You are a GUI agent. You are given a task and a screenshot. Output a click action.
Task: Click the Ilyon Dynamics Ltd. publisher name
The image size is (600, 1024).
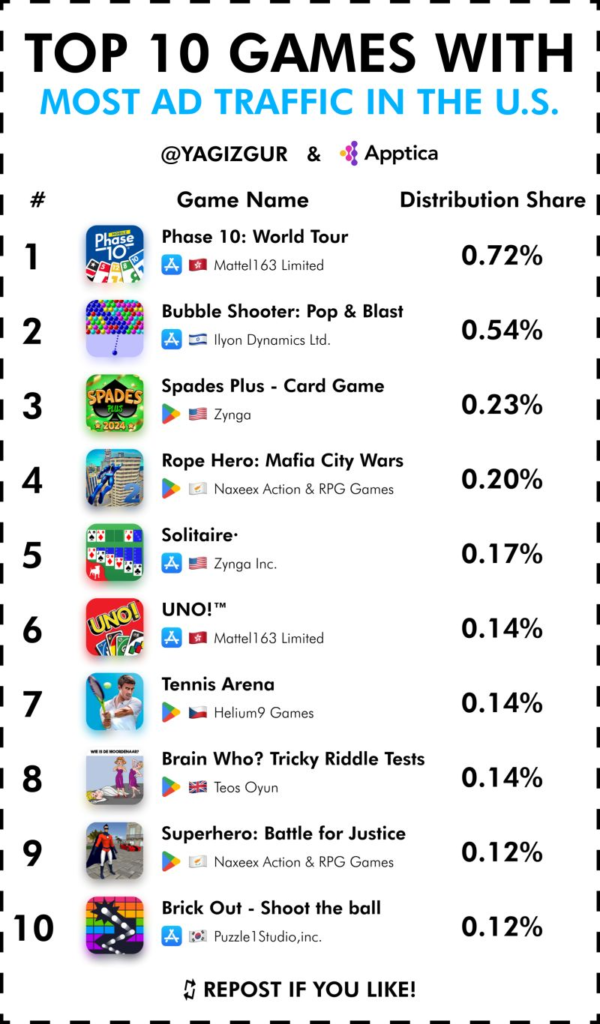pos(272,340)
